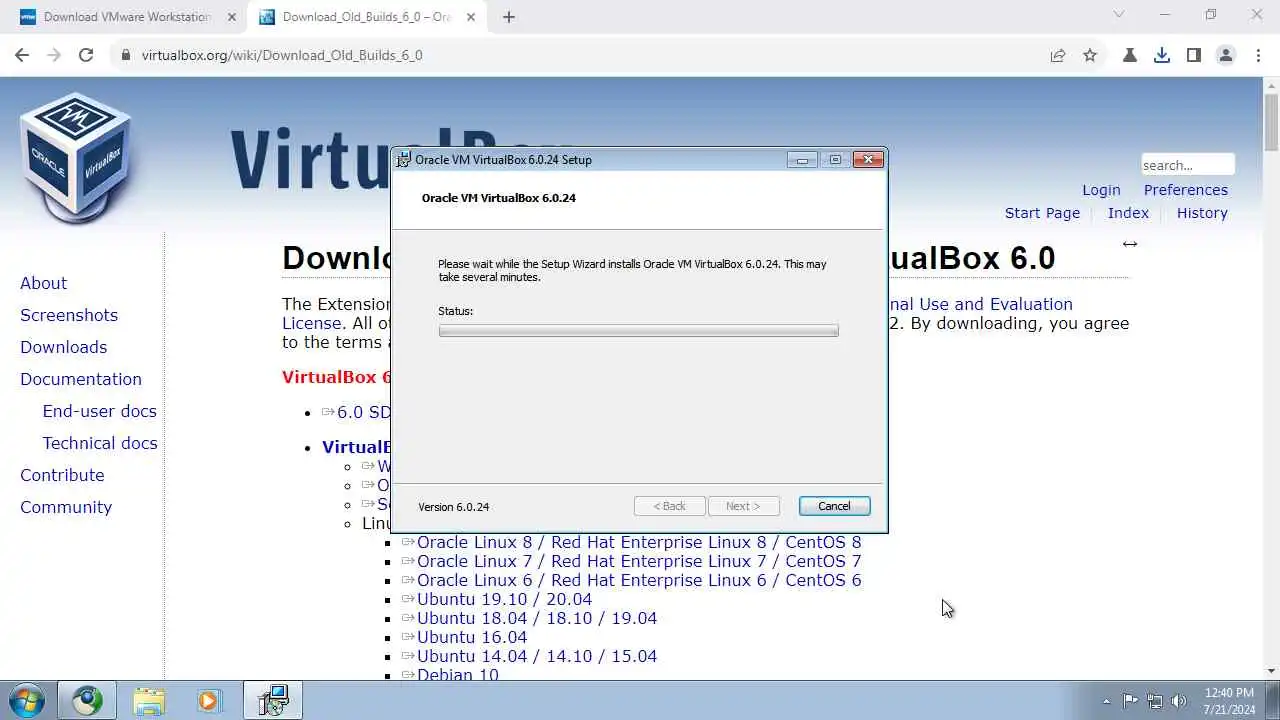Screen dimensions: 1280x720
Task: Toggle the Chrome side panel icon
Action: [x=1194, y=55]
